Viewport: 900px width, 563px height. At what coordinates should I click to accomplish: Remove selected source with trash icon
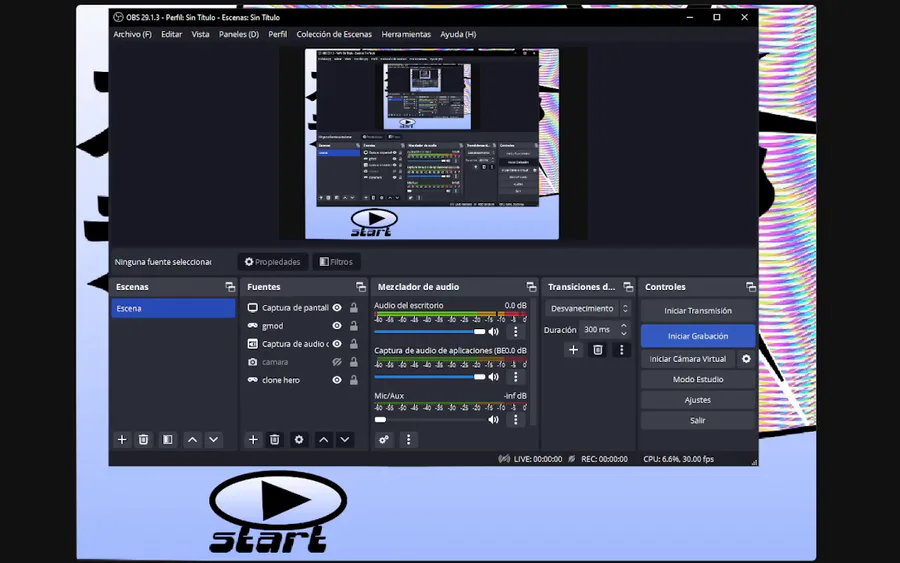[x=274, y=440]
